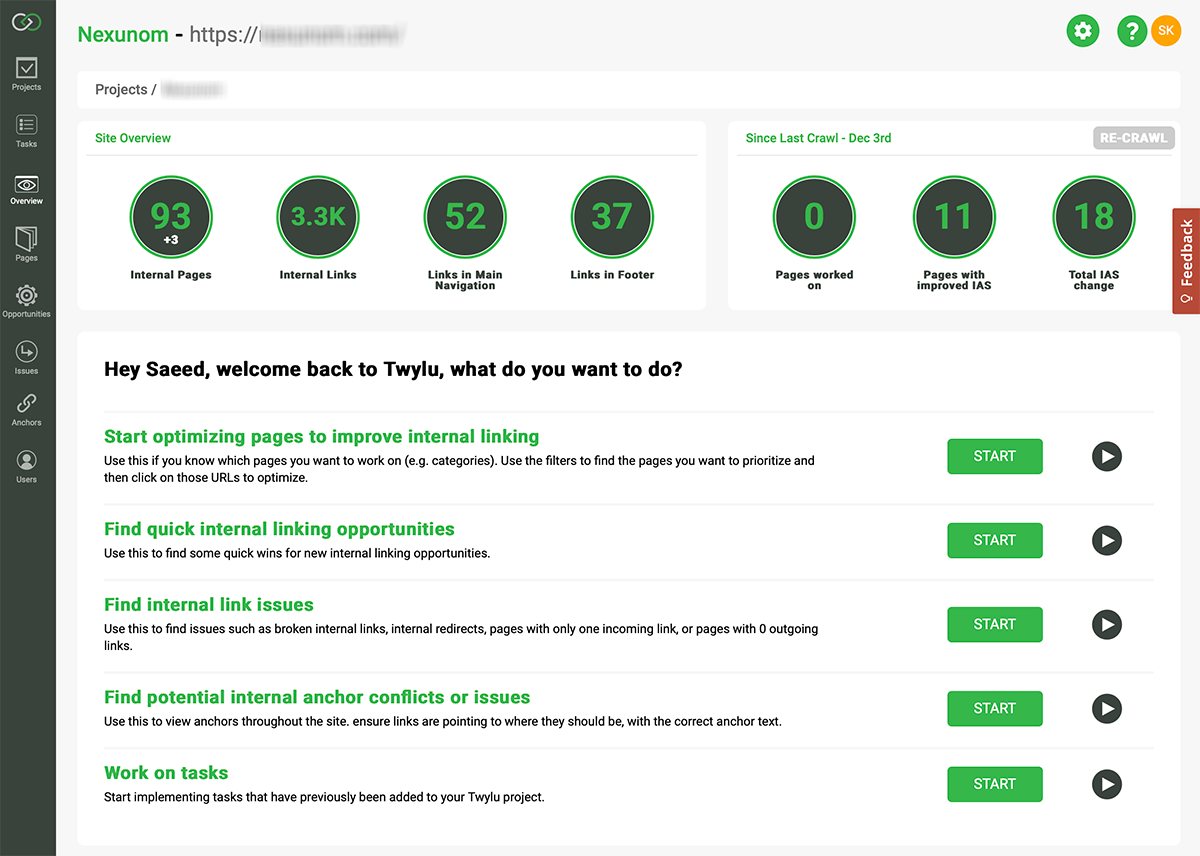Click the Nexunom project title
Viewport: 1200px width, 856px height.
coord(123,34)
